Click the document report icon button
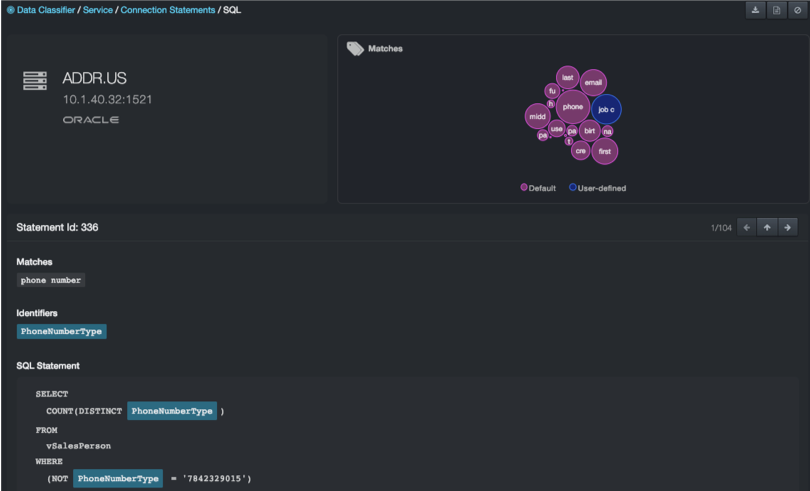Viewport: 810px width, 491px height. [x=776, y=10]
